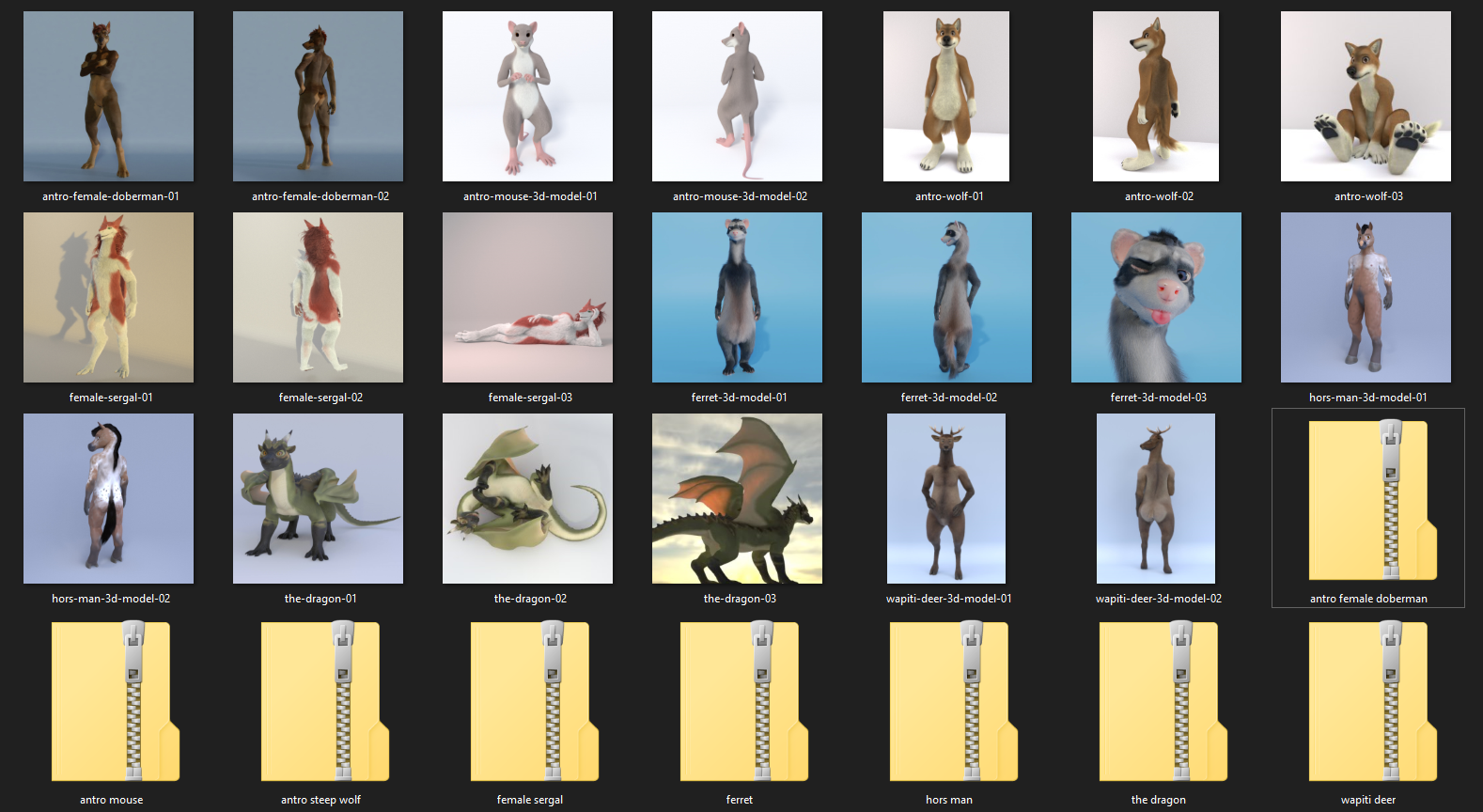The image size is (1483, 812).
Task: Select antro-mouse-3d-model-01 image
Action: (527, 96)
